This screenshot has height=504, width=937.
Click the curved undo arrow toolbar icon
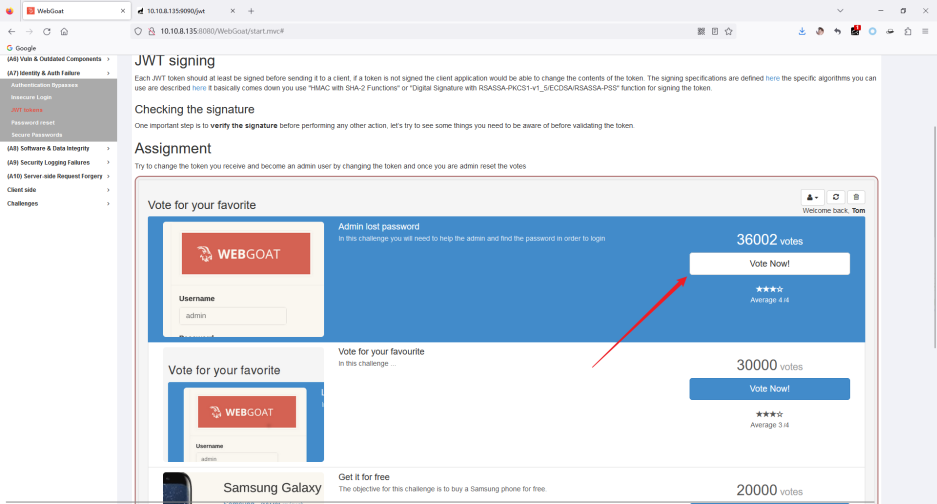click(x=837, y=31)
